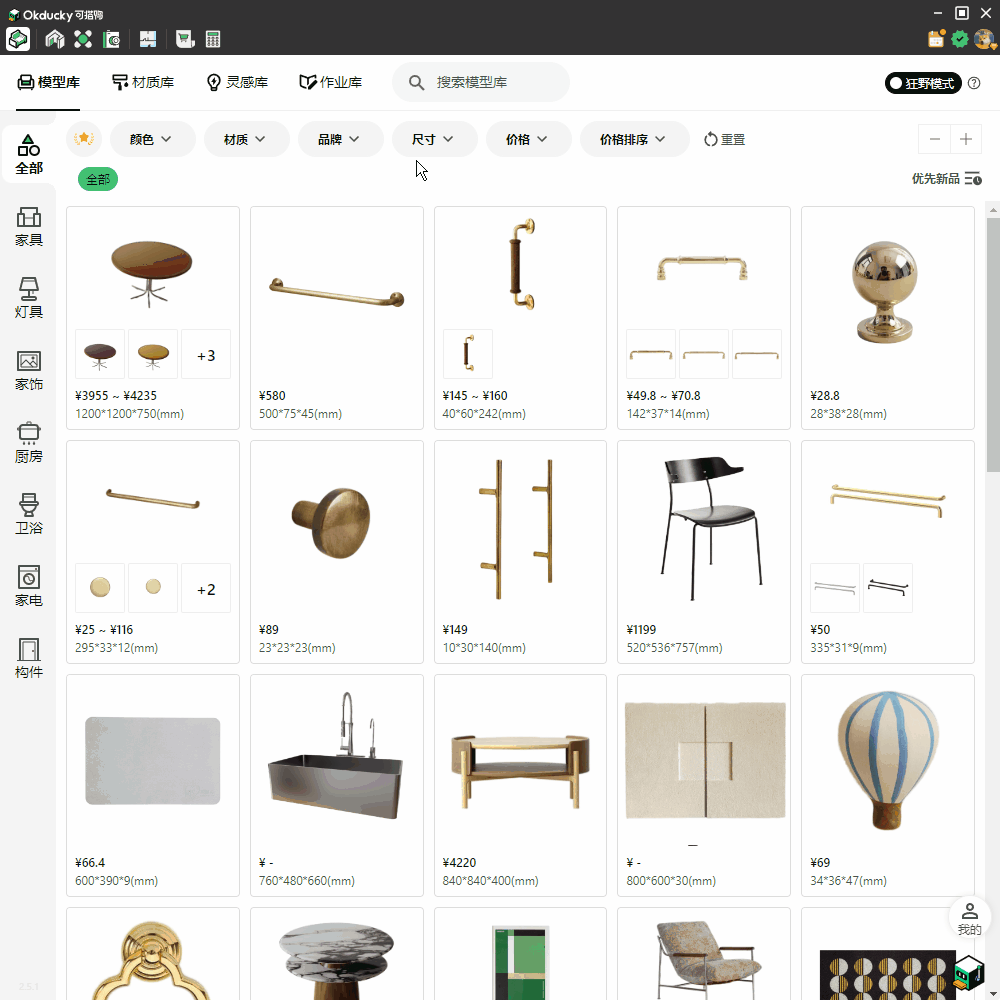Toggle the 优先新品 sort option
1000x1000 pixels.
coord(946,179)
